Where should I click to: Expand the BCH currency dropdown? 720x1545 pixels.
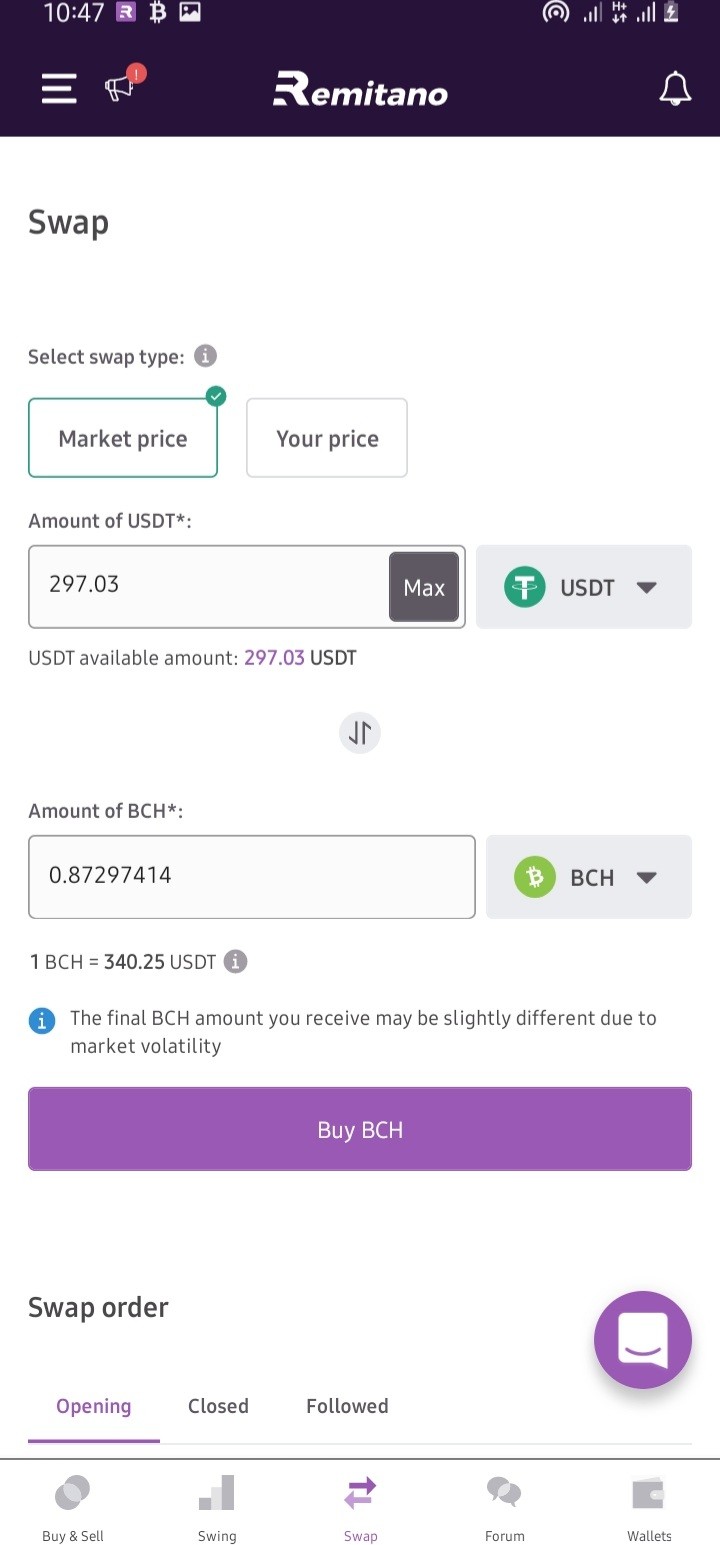point(589,877)
